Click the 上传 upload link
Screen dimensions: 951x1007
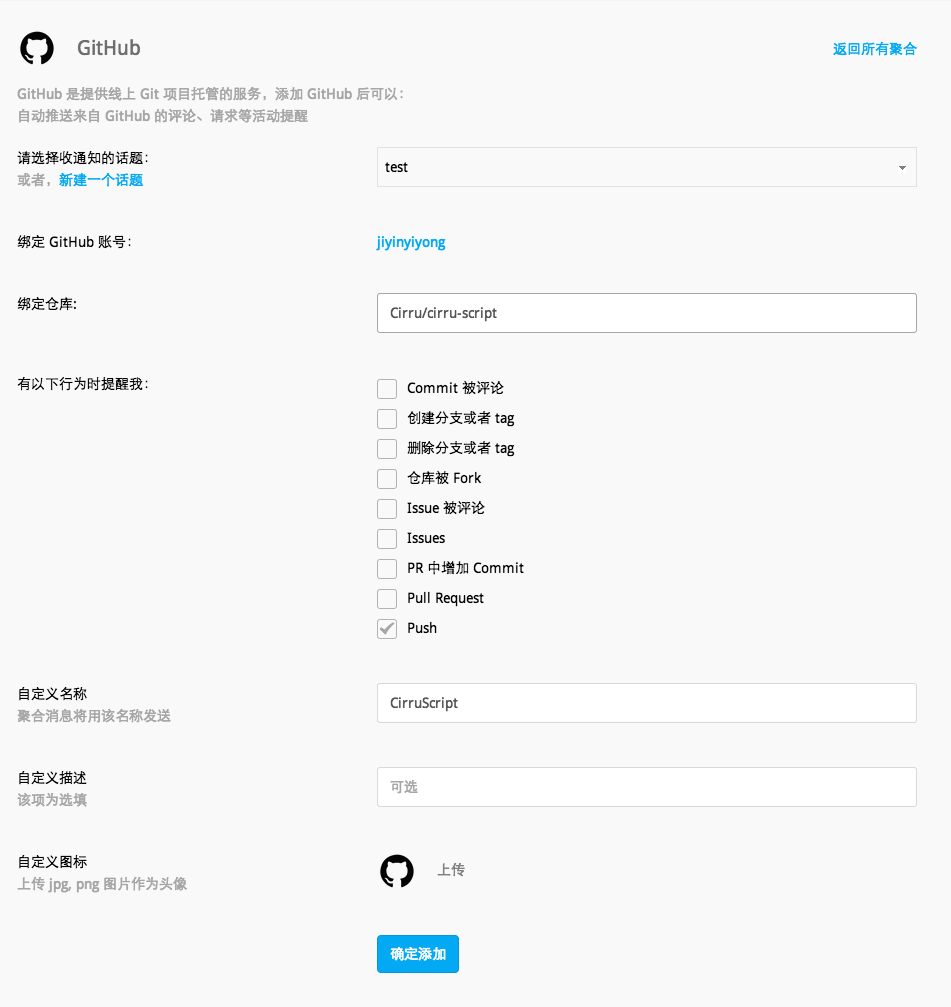coord(451,870)
